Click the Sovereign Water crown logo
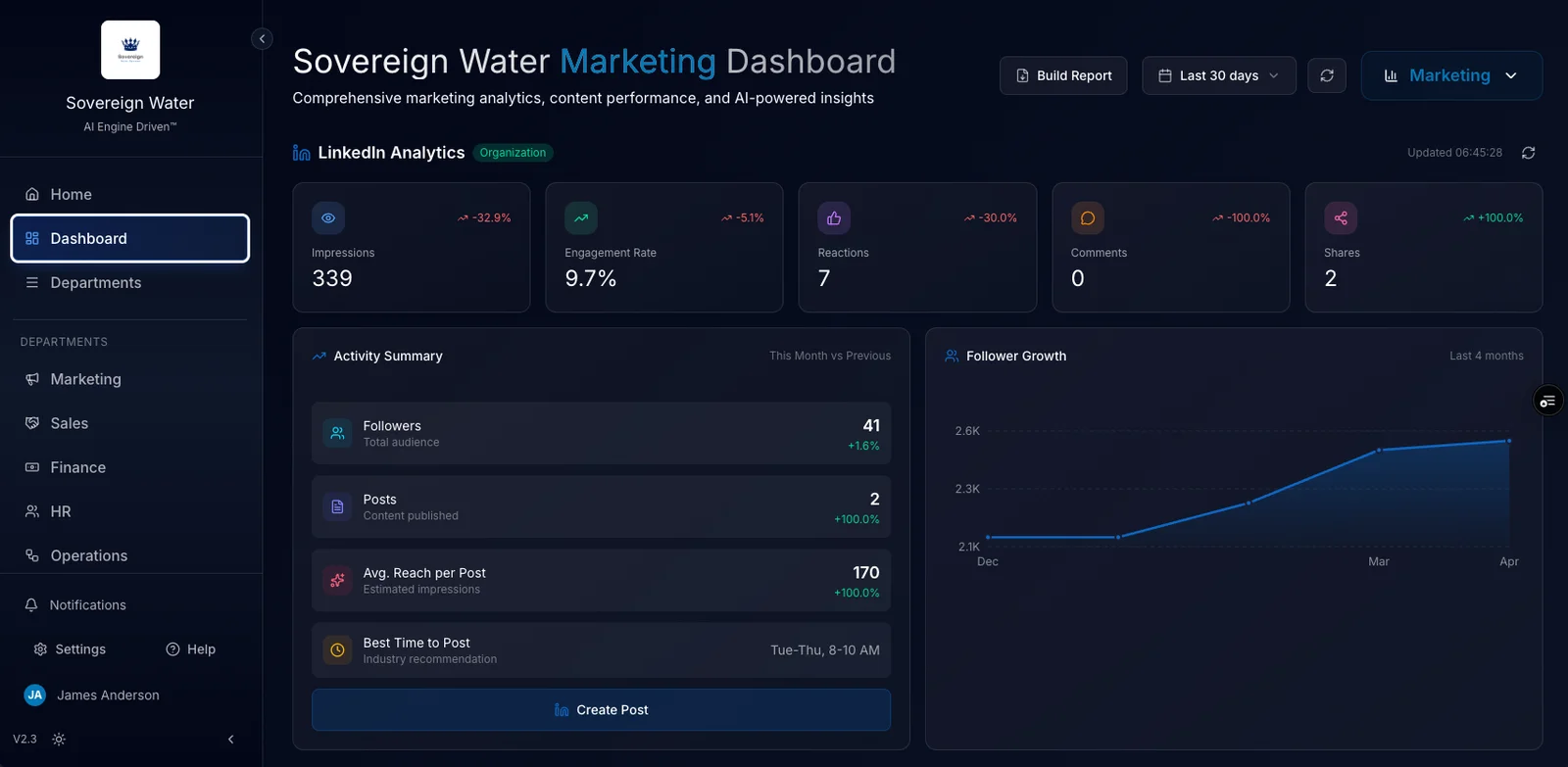Image resolution: width=1568 pixels, height=767 pixels. [x=130, y=50]
